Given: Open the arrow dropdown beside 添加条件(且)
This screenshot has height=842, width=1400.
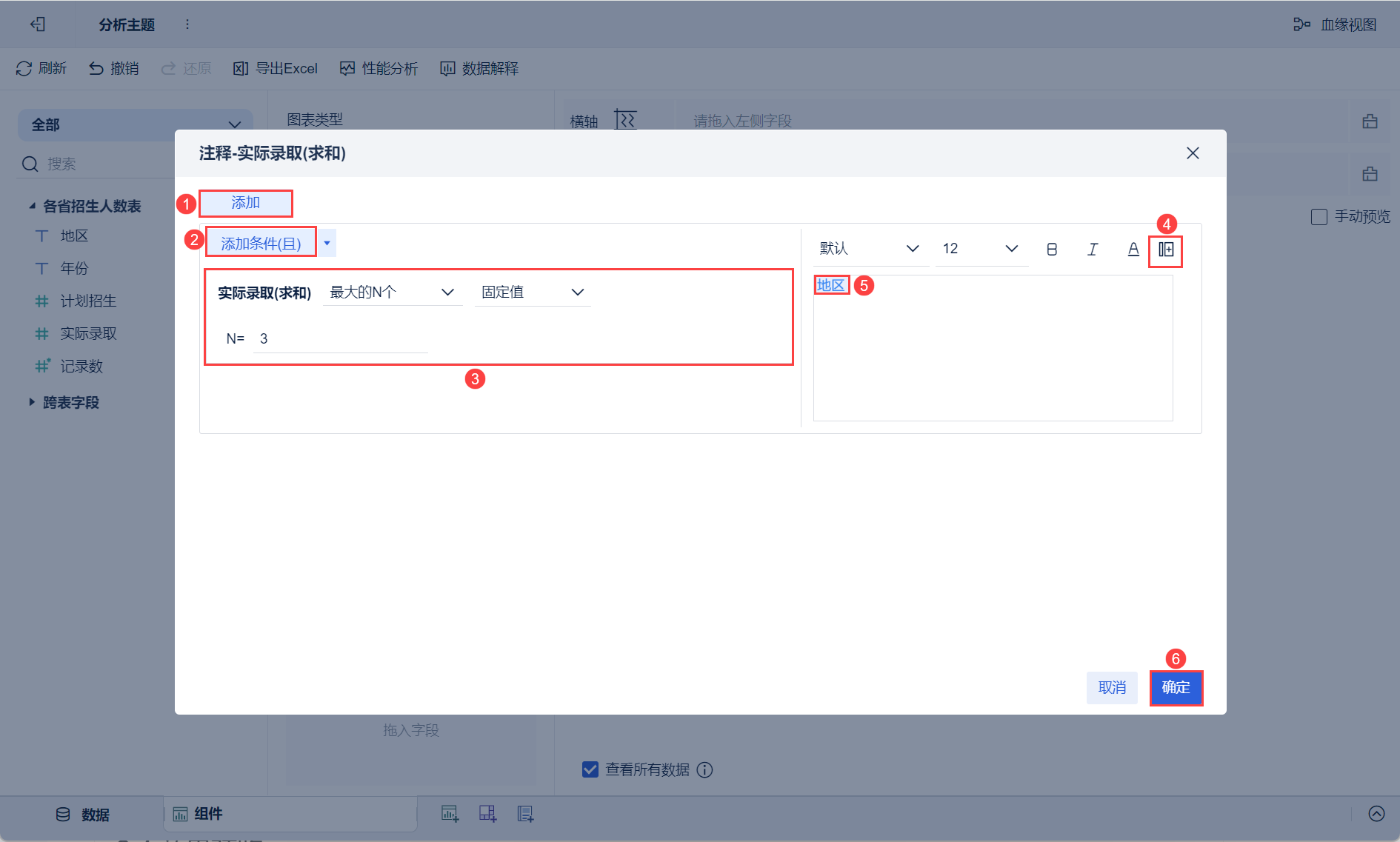Looking at the screenshot, I should (x=327, y=243).
